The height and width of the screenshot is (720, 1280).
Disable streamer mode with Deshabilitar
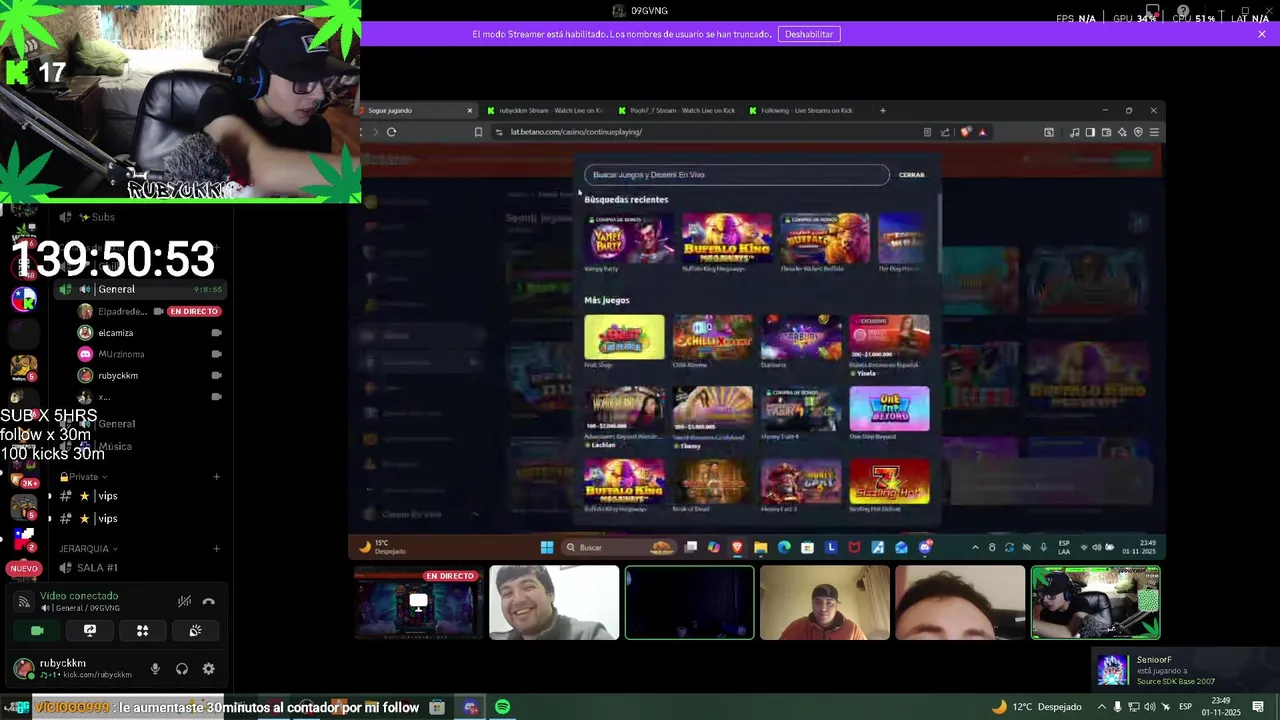[x=809, y=34]
